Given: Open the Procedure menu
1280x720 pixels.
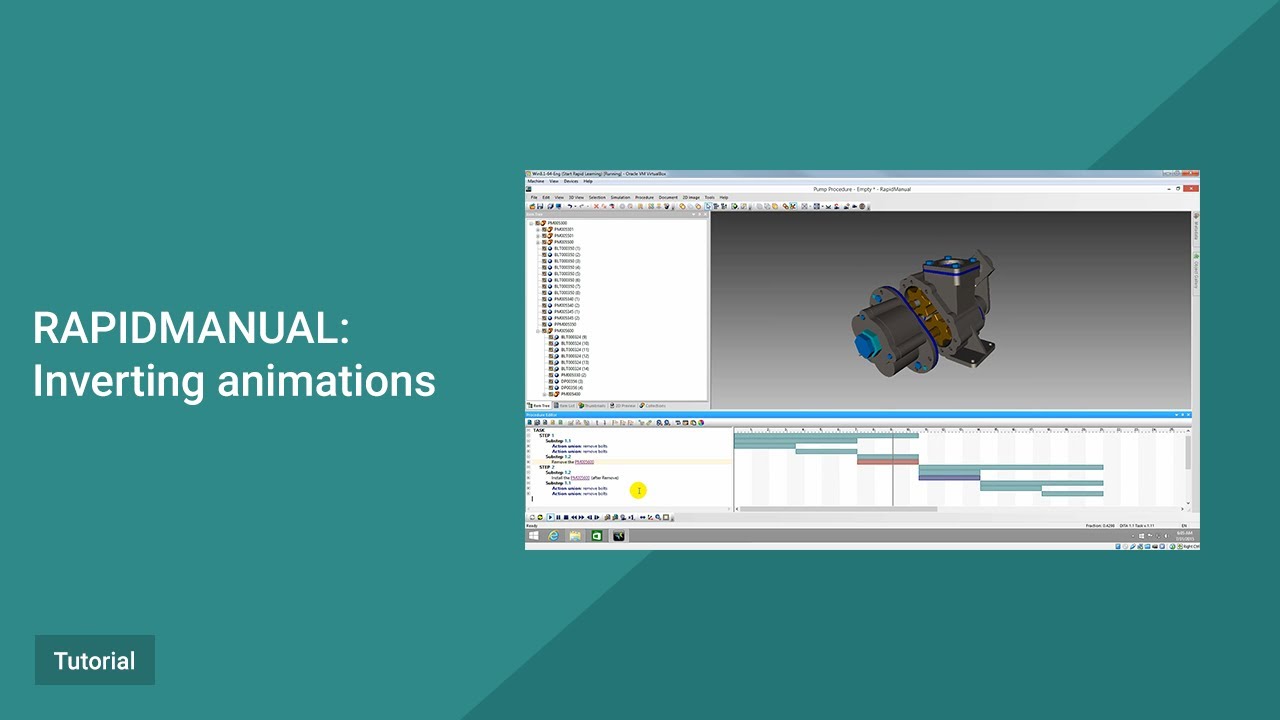Looking at the screenshot, I should pyautogui.click(x=644, y=197).
